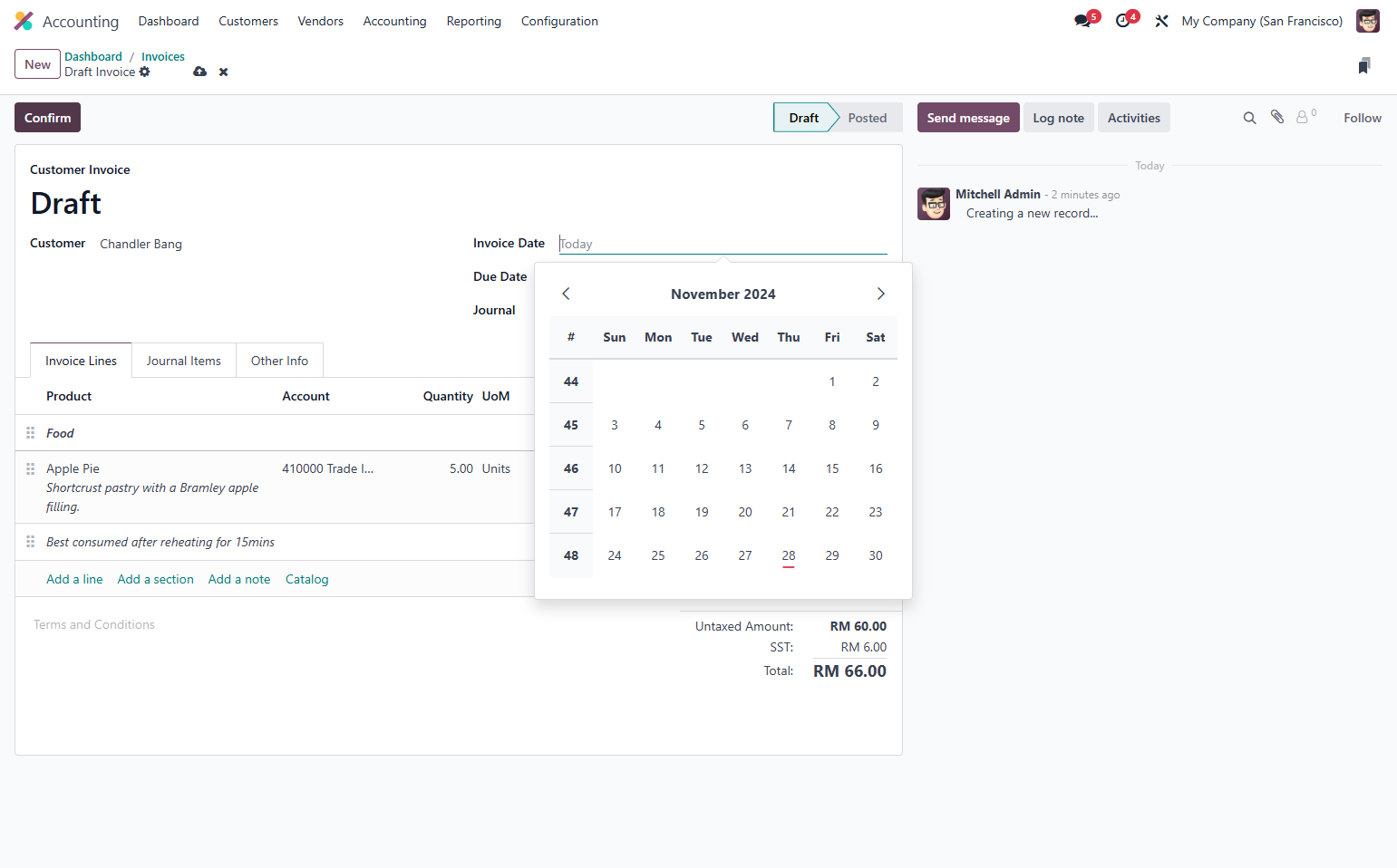Save the record with the cloud upload icon
The image size is (1397, 868).
(200, 72)
